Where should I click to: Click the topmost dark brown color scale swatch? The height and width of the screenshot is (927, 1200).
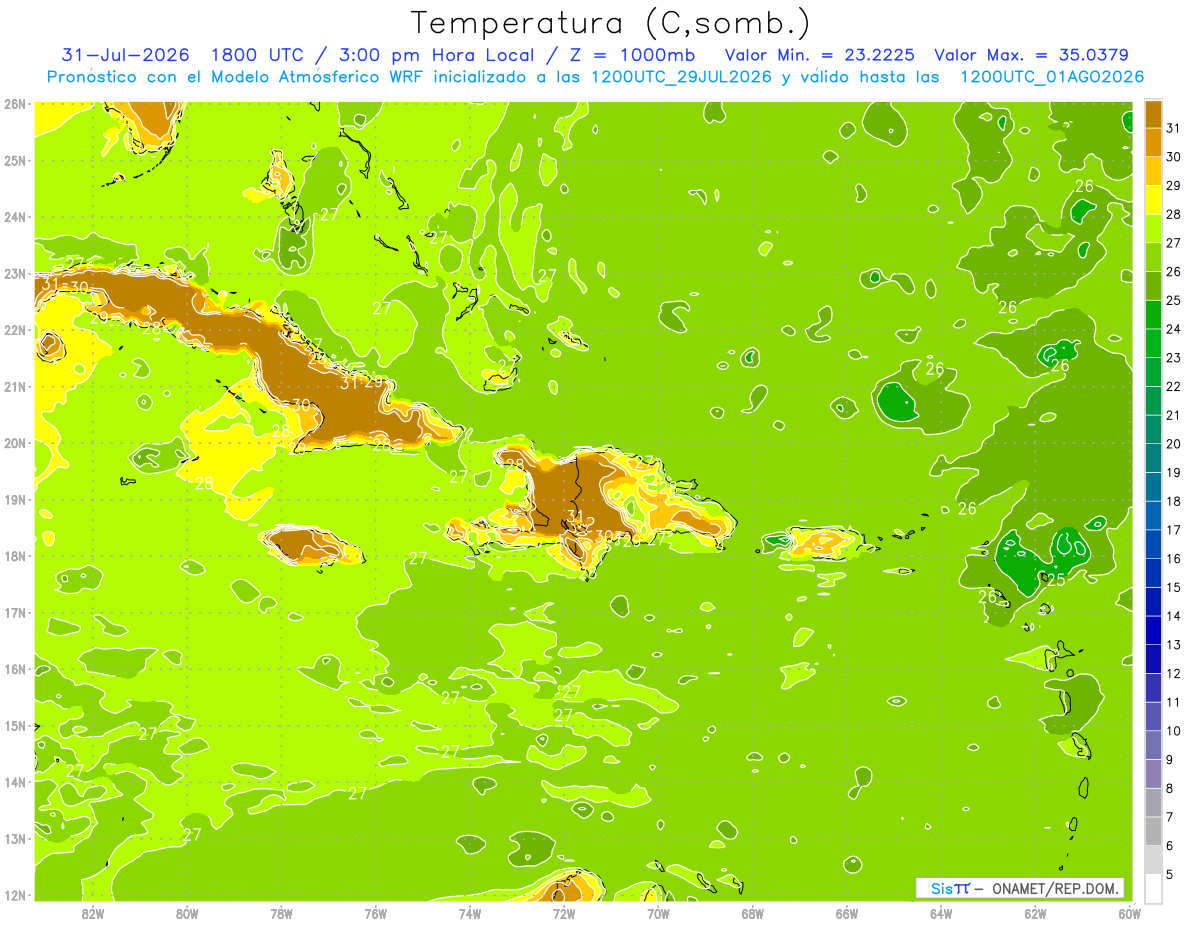pyautogui.click(x=1153, y=115)
